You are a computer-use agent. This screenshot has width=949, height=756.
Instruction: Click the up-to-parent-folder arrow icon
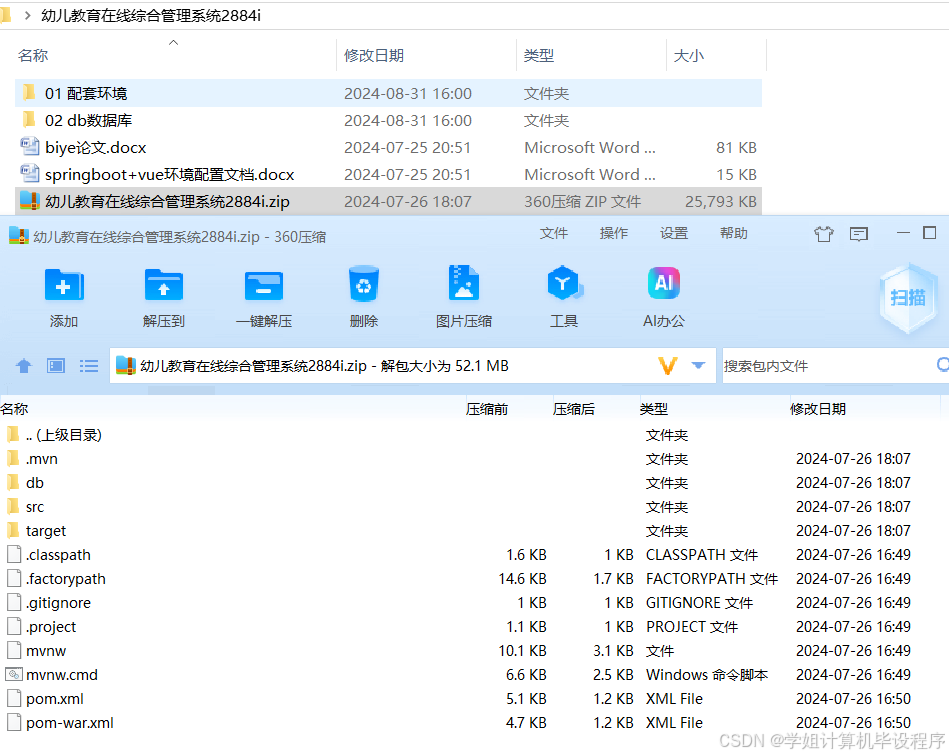click(23, 366)
